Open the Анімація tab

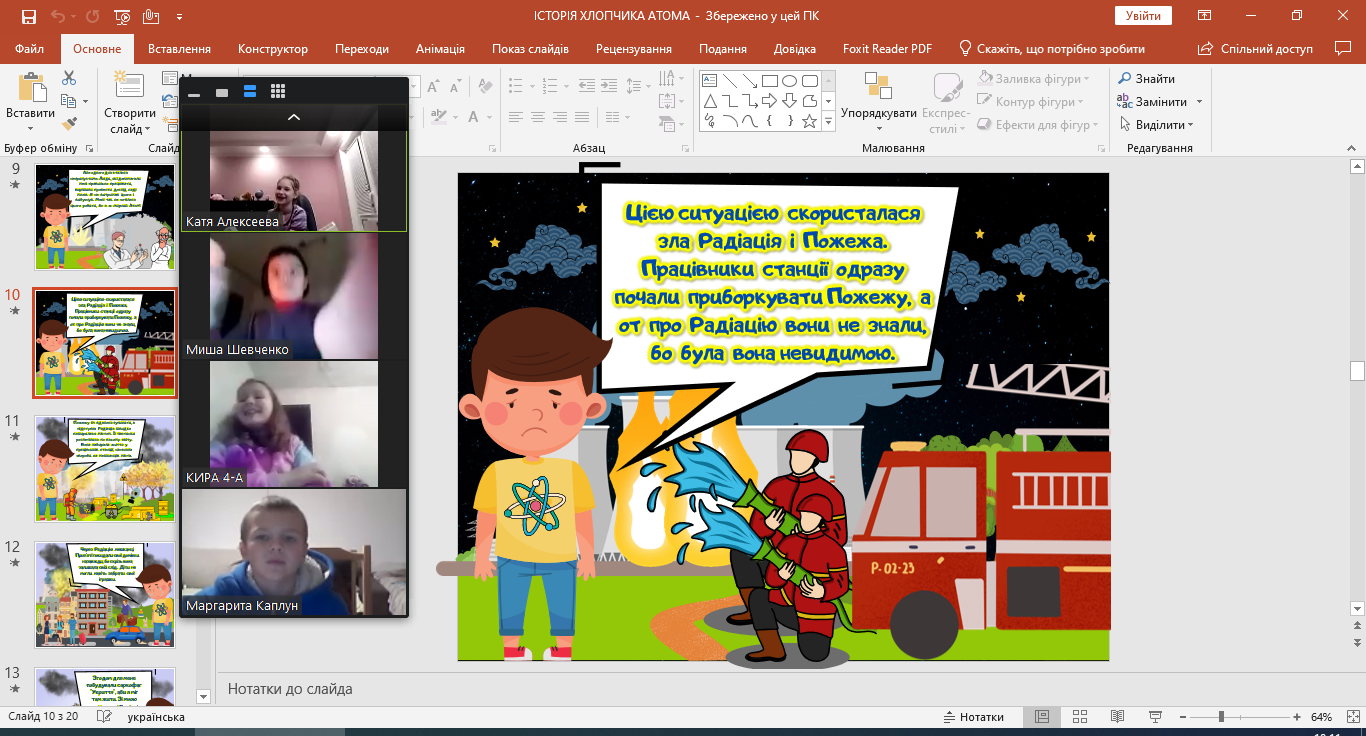pyautogui.click(x=440, y=49)
